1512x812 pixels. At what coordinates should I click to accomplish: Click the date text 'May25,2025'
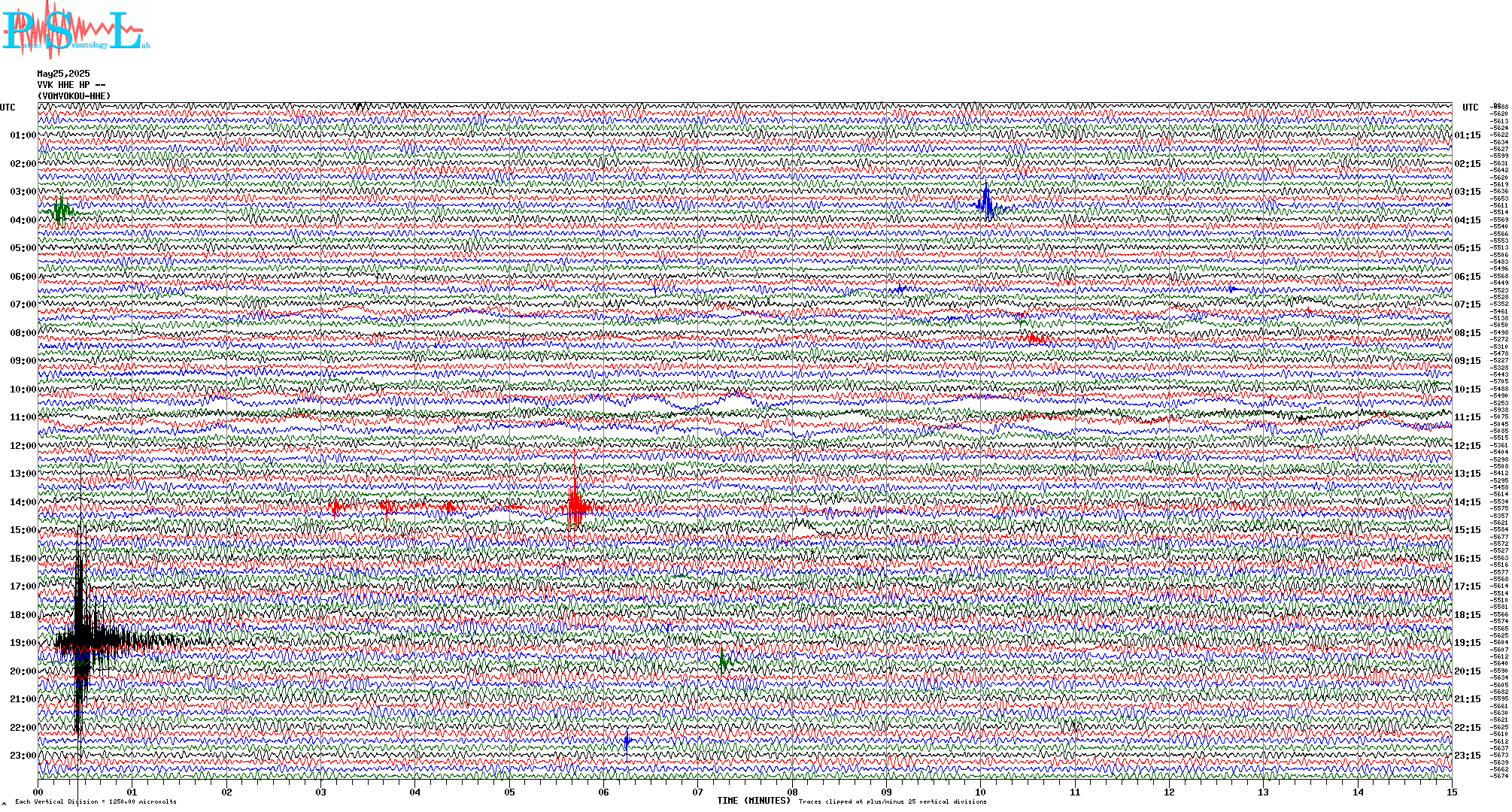[x=63, y=74]
